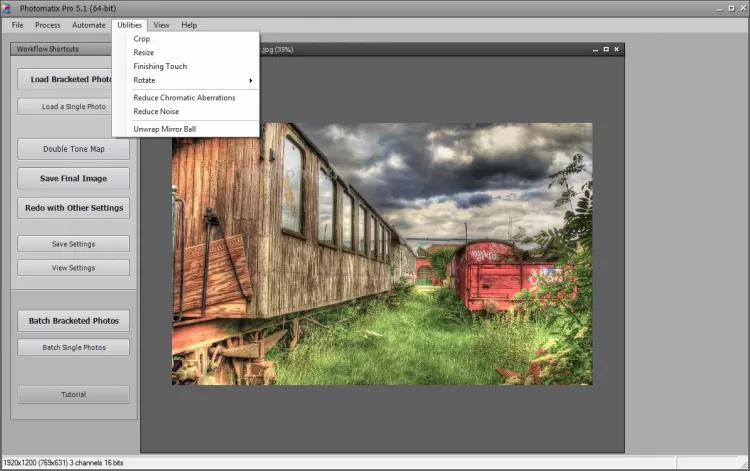The height and width of the screenshot is (471, 750).
Task: Minimize the image preview window
Action: coord(595,48)
